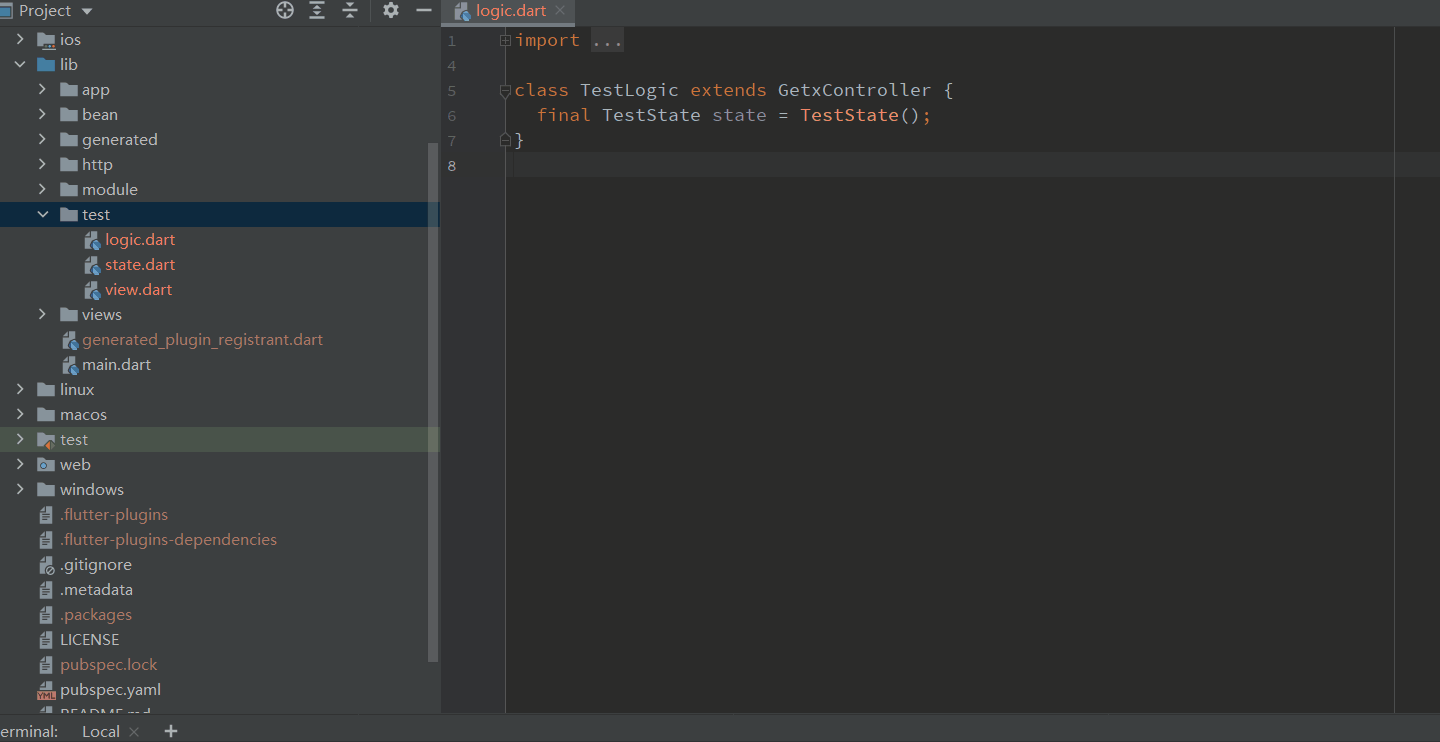Open view.dart in the project tree

tap(139, 289)
